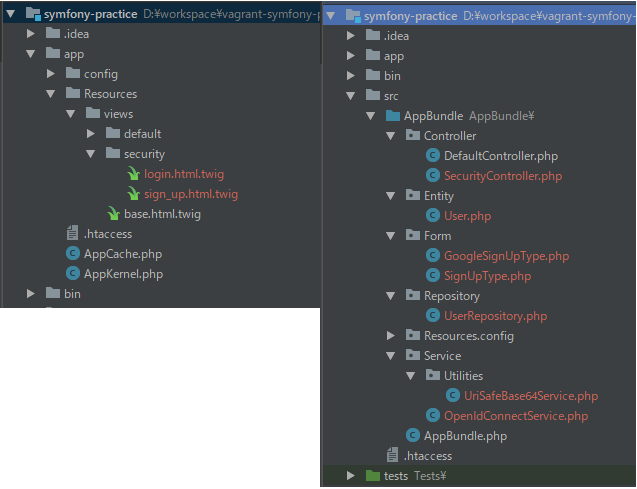The width and height of the screenshot is (637, 489).
Task: Collapse the Utilities folder arrow
Action: click(410, 376)
